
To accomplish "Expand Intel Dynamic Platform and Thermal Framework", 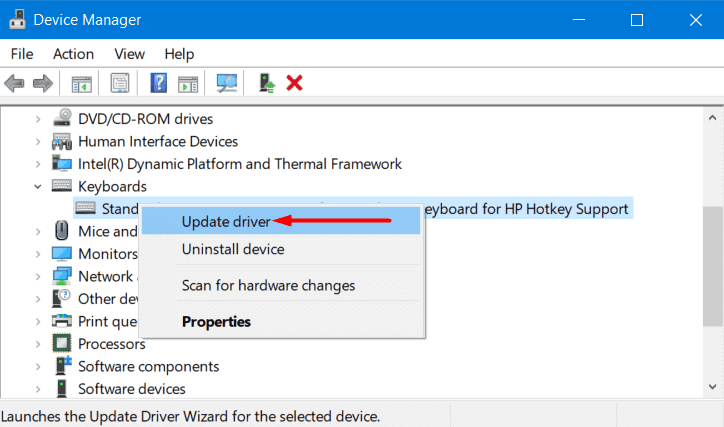I will (38, 164).
